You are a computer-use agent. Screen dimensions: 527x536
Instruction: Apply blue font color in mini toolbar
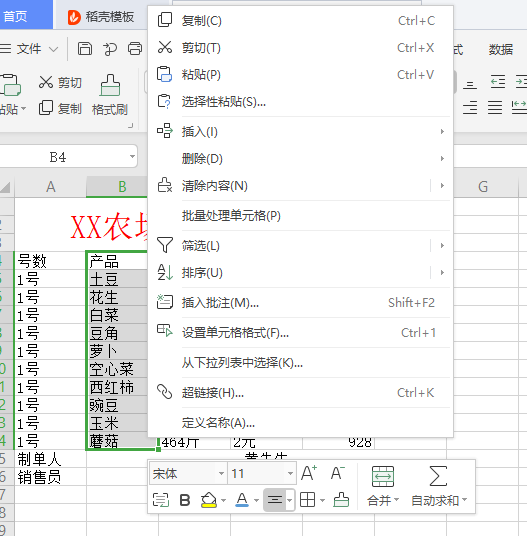point(242,500)
